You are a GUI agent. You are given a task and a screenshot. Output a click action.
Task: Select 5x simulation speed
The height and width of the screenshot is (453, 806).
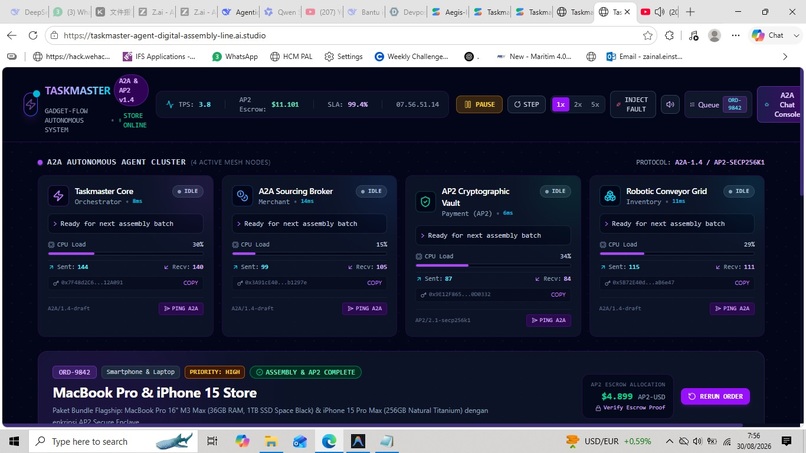595,104
